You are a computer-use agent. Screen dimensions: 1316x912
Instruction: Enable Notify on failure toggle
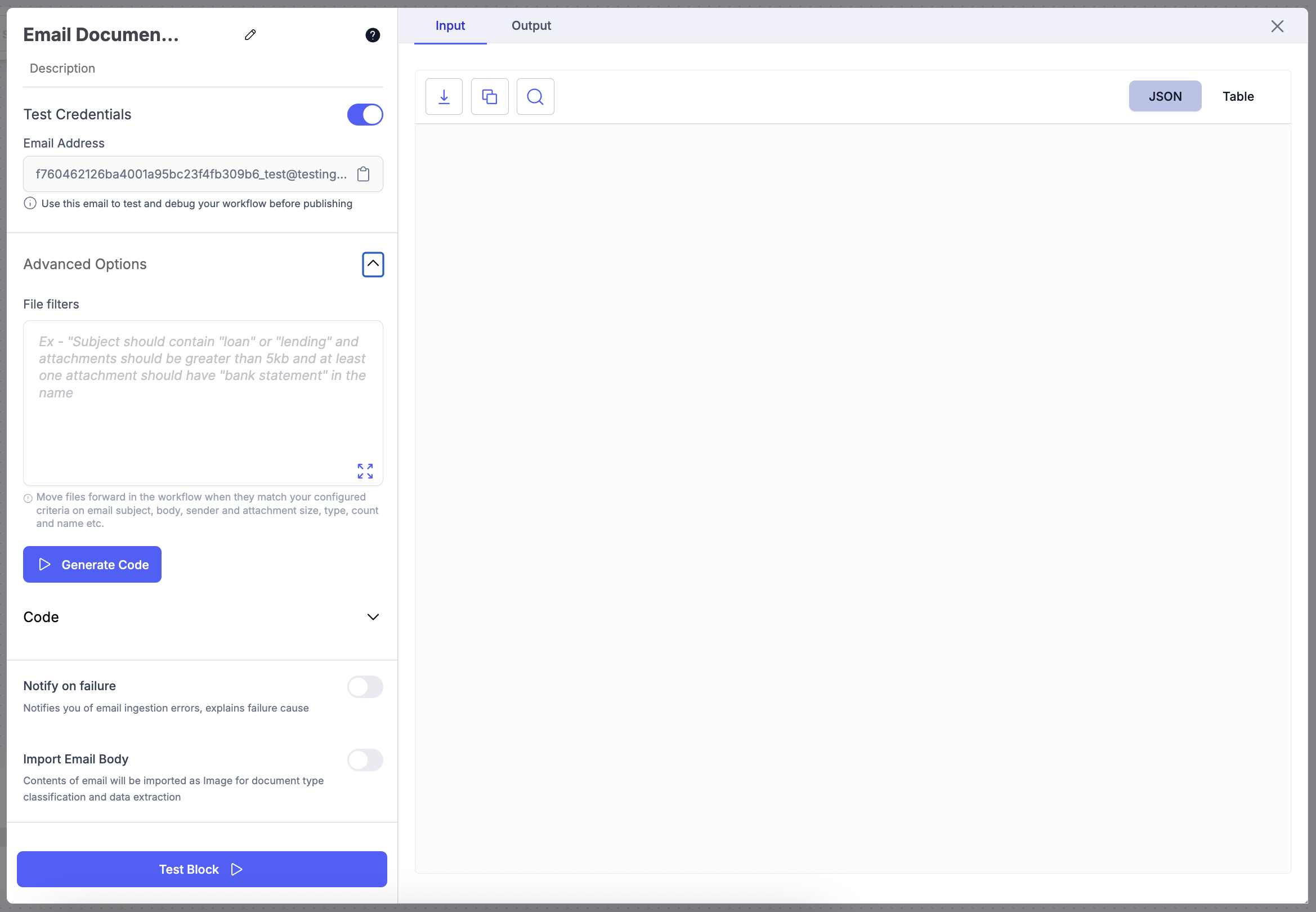click(365, 686)
